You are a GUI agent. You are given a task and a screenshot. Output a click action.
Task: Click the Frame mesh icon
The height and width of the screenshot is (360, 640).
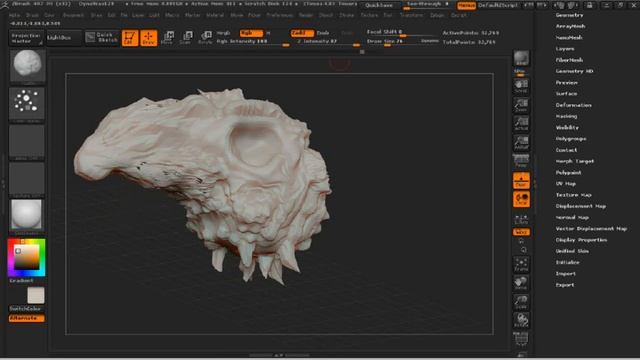click(x=521, y=264)
